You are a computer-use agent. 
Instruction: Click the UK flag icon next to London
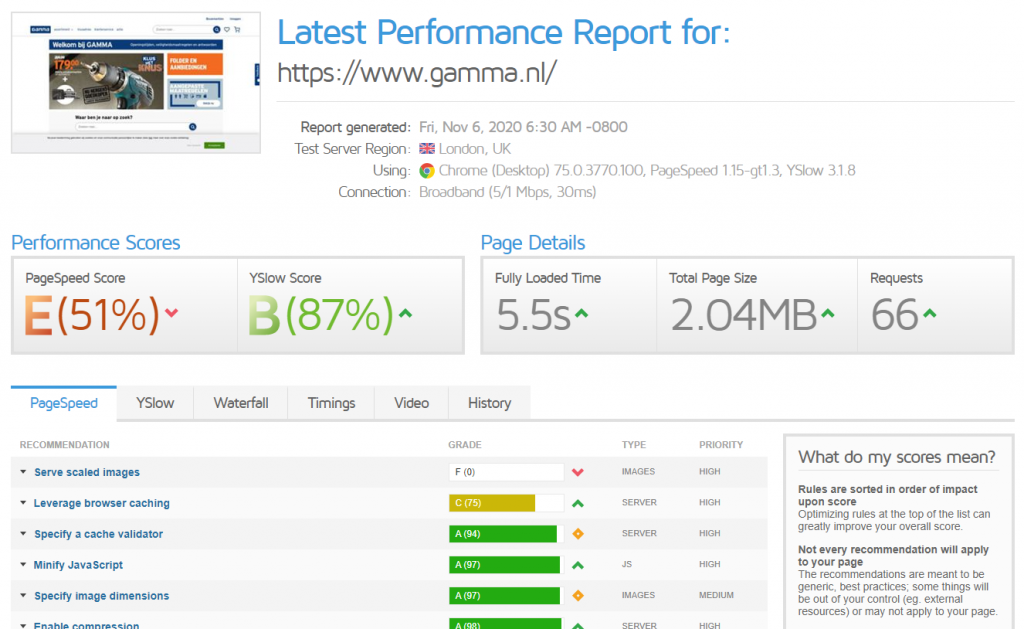tap(427, 149)
